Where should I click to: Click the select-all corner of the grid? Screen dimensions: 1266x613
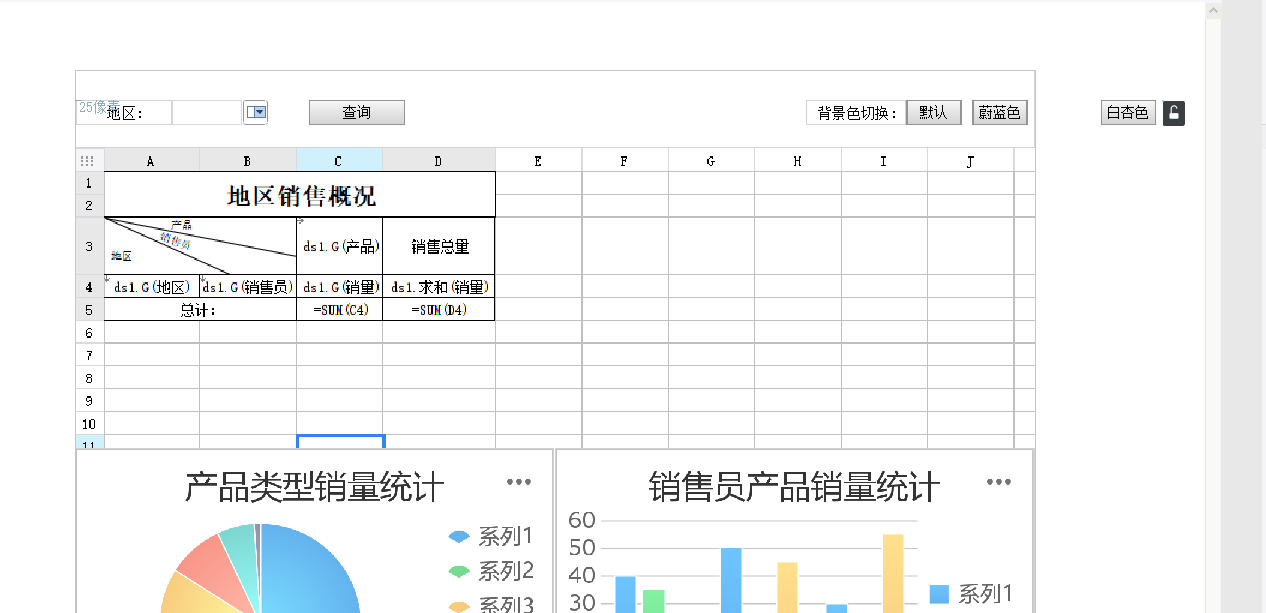tap(90, 160)
